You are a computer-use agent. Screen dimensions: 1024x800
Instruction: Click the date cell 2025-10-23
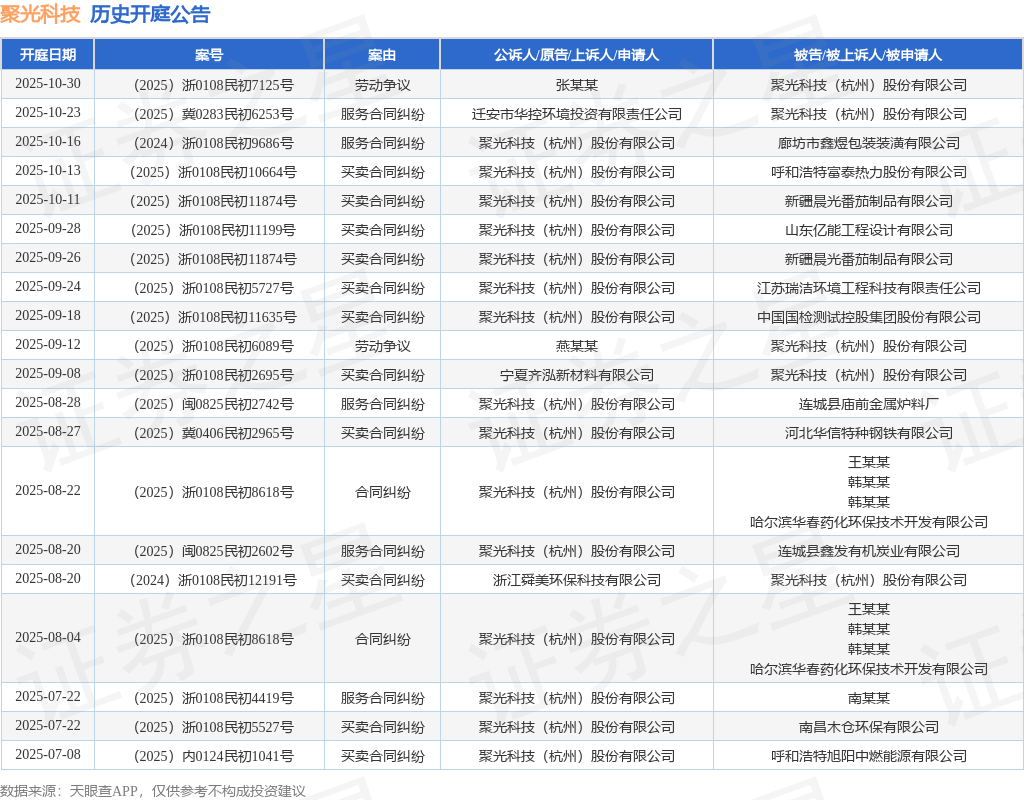click(48, 113)
